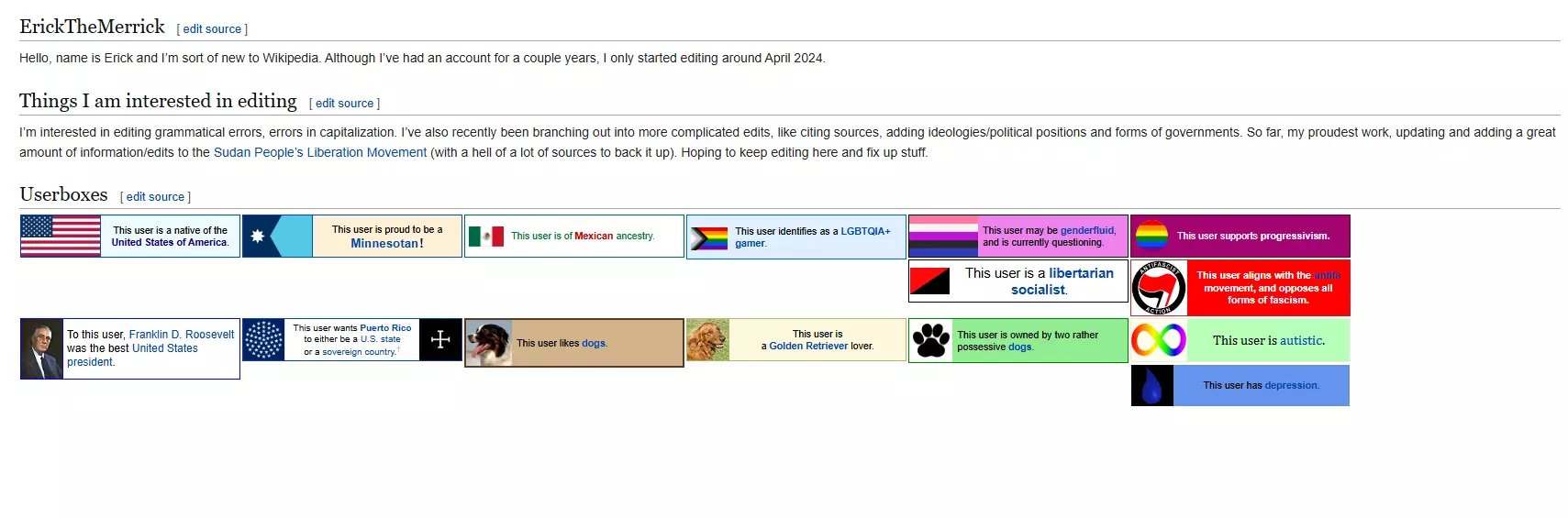The image size is (1568, 518).
Task: Follow the antifa link
Action: (x=1327, y=275)
